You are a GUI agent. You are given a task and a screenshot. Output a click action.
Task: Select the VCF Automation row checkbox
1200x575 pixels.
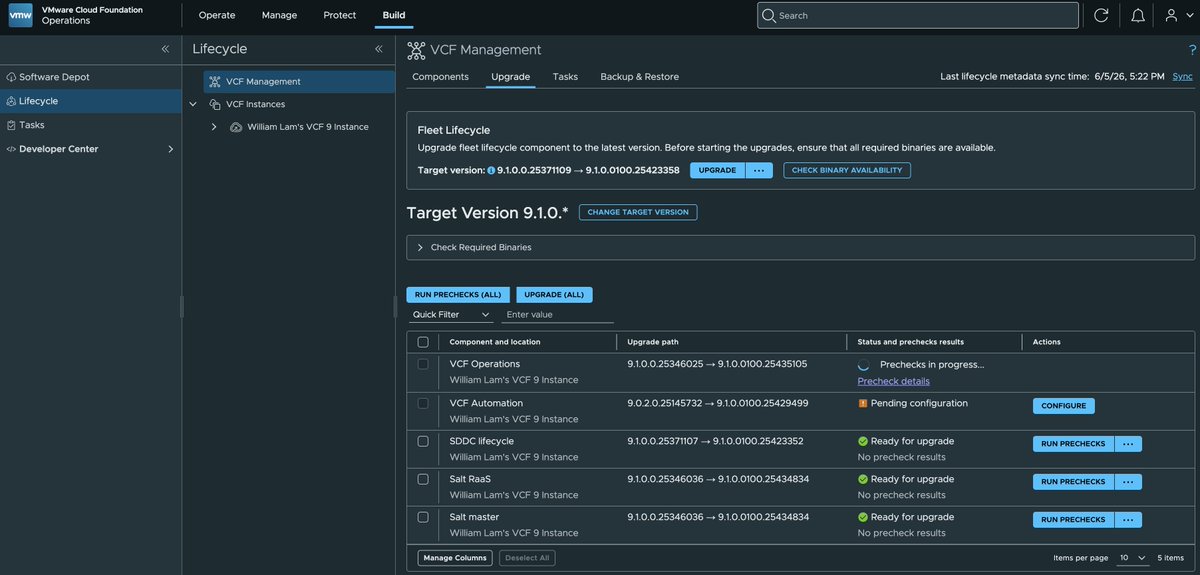tap(423, 403)
